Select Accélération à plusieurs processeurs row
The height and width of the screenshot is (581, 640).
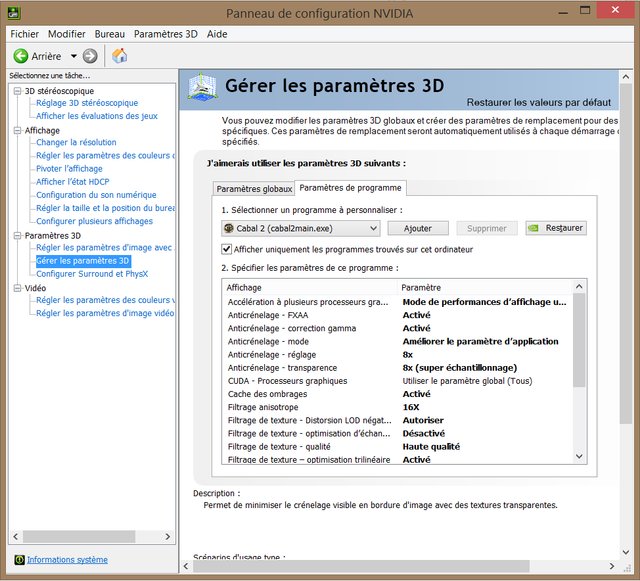397,302
